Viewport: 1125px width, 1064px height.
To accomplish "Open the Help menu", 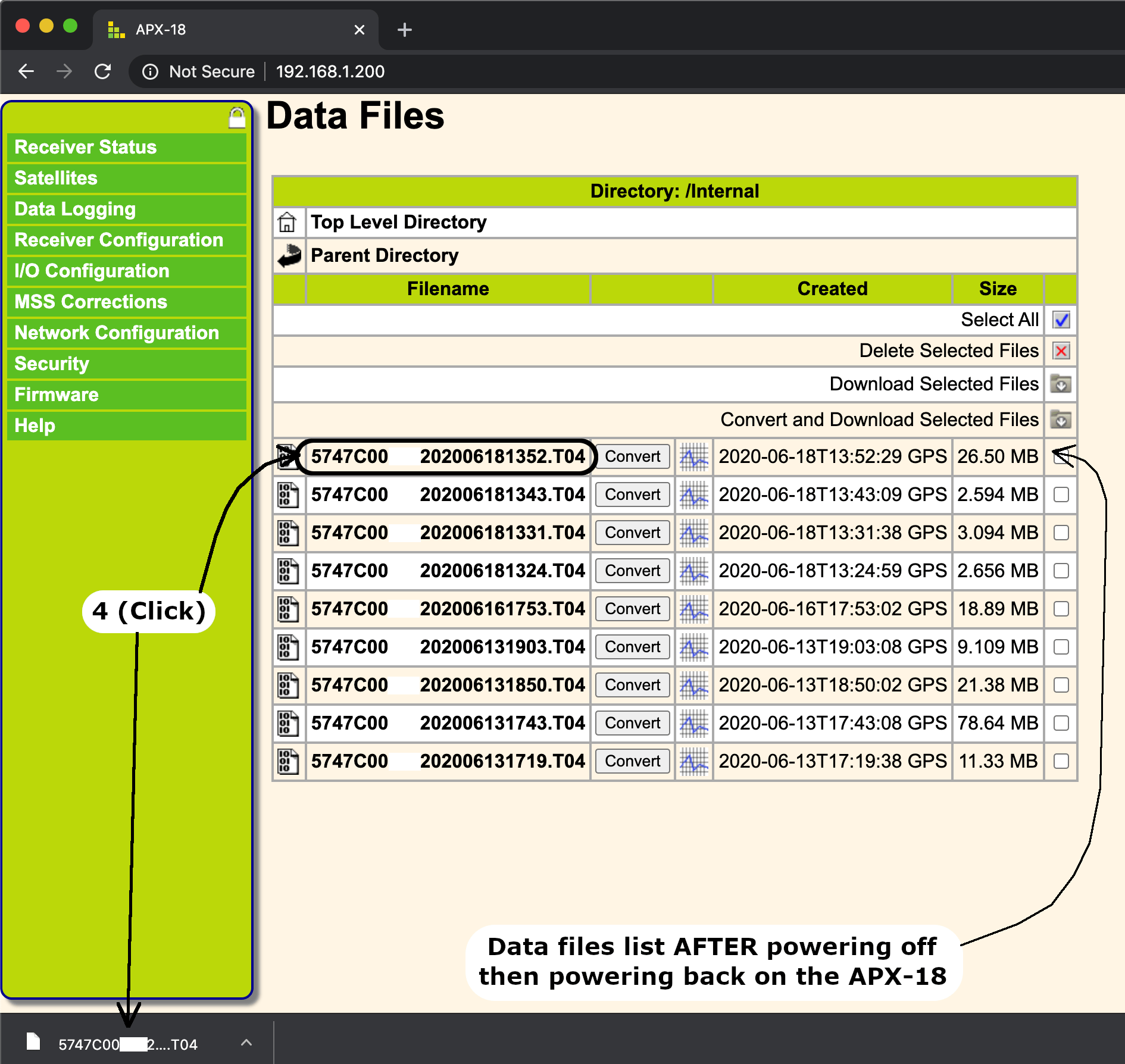I will point(127,426).
